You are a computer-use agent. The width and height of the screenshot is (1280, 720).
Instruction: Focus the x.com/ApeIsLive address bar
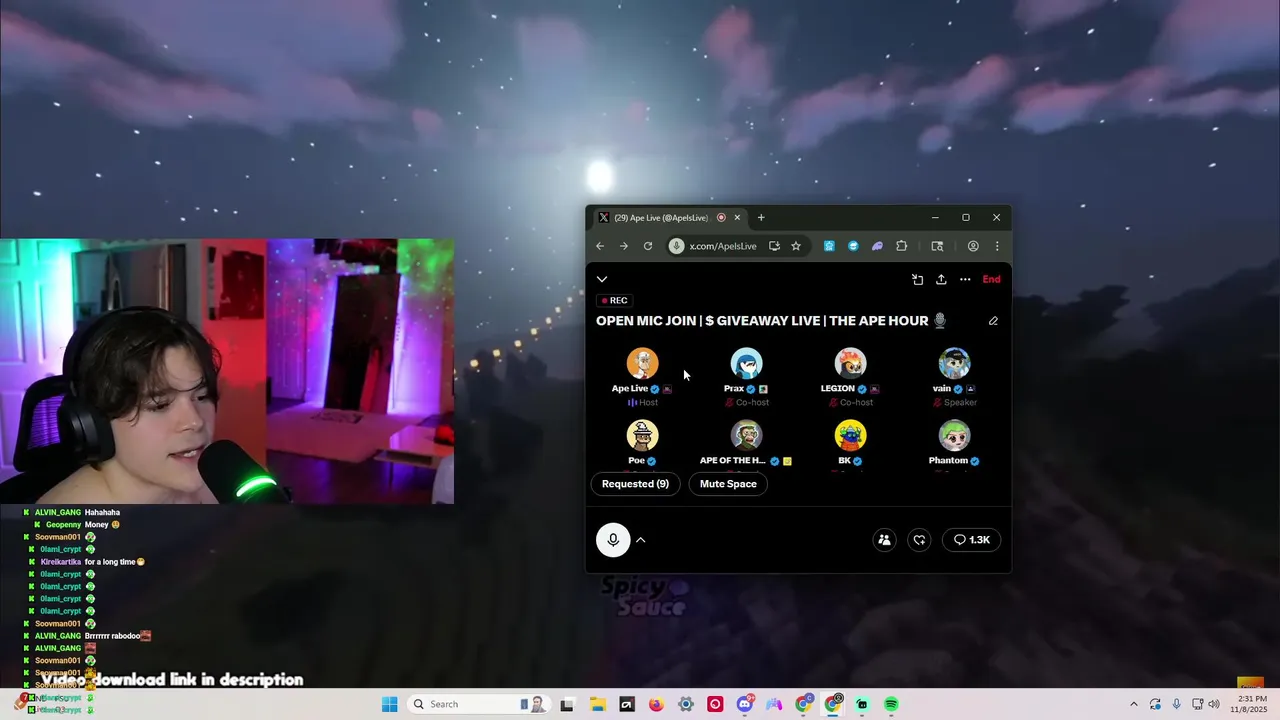(722, 246)
